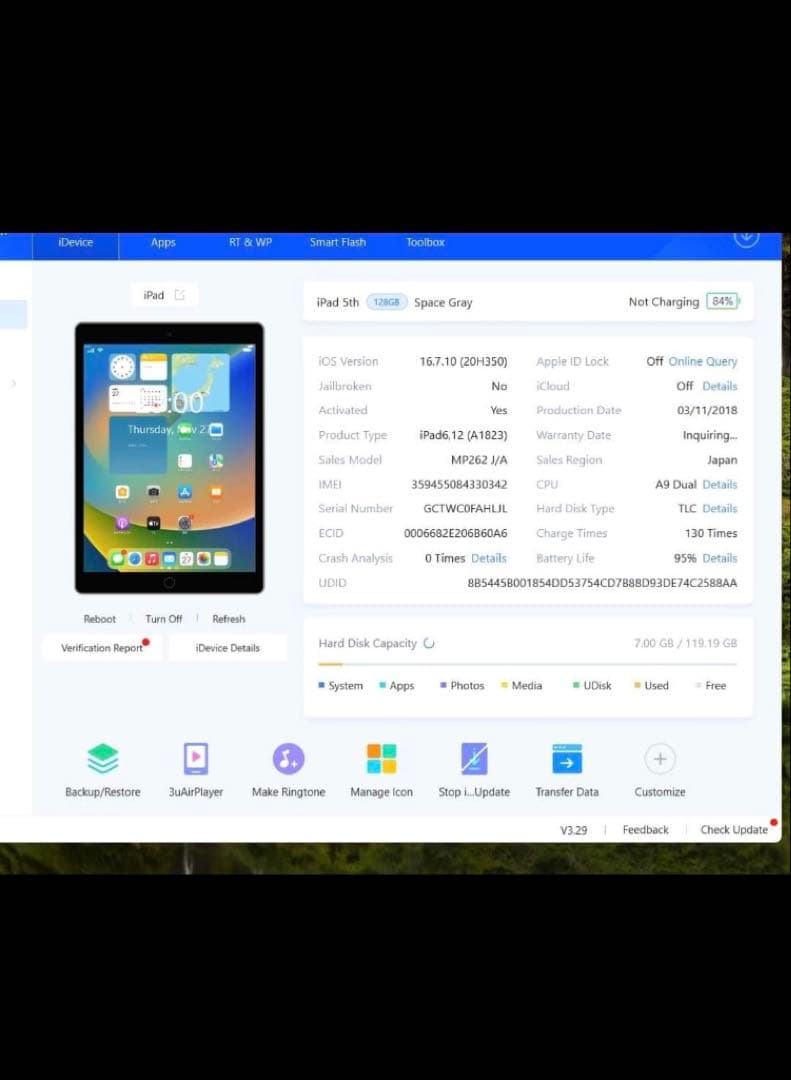791x1080 pixels.
Task: Click the ECID value 0006682E206B60A6
Action: click(x=455, y=533)
